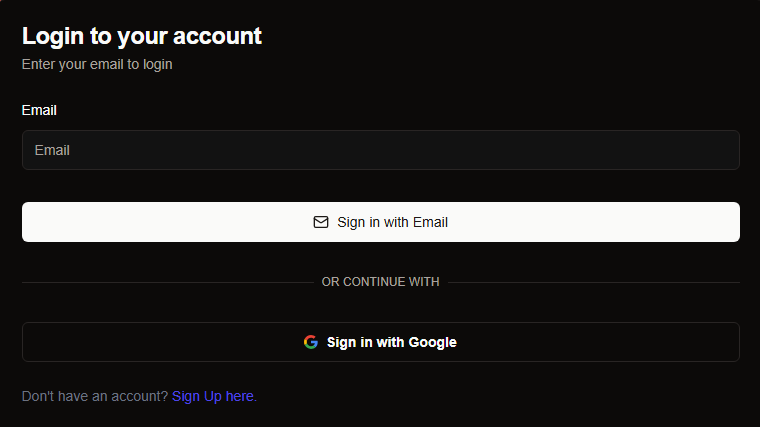This screenshot has height=427, width=760.
Task: Click the divider line right of "OR CONTINUE WITH"
Action: click(595, 282)
